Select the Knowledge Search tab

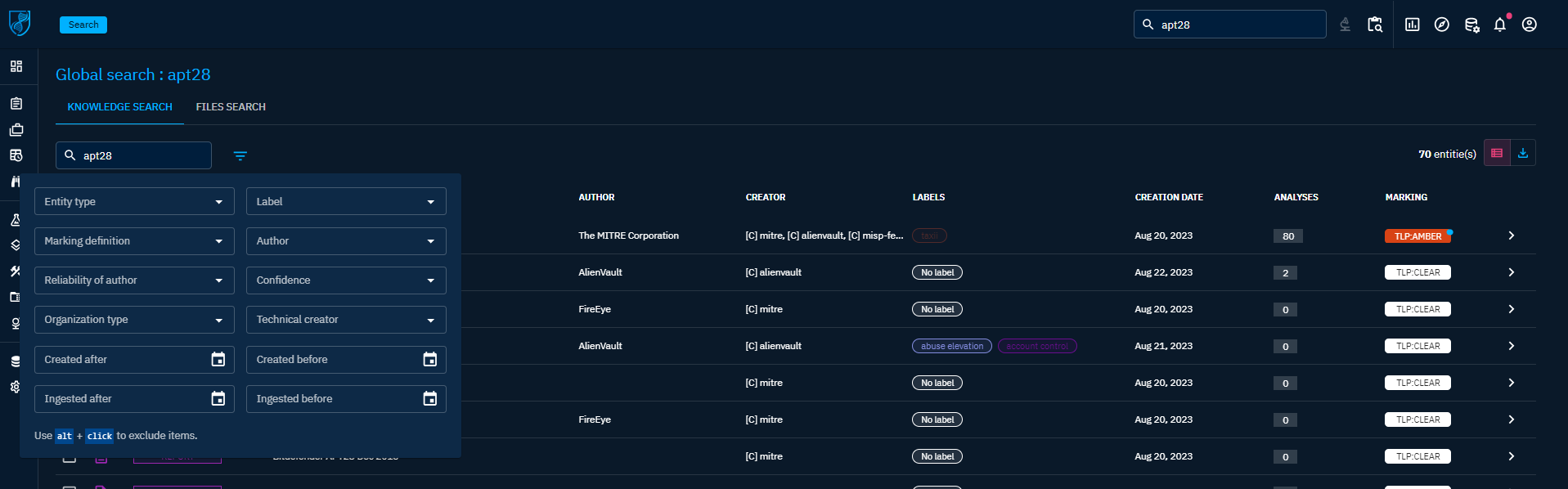pos(119,107)
